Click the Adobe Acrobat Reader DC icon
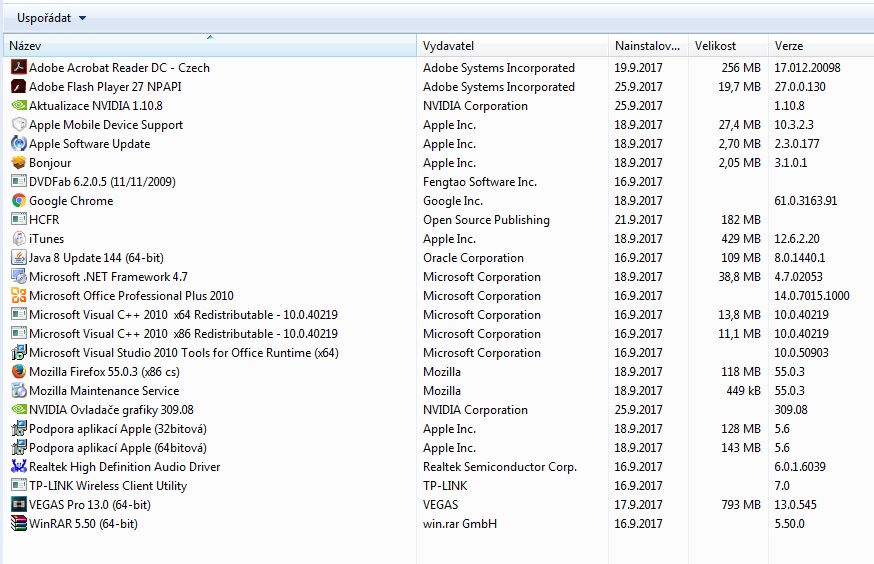This screenshot has height=564, width=874. pos(19,67)
